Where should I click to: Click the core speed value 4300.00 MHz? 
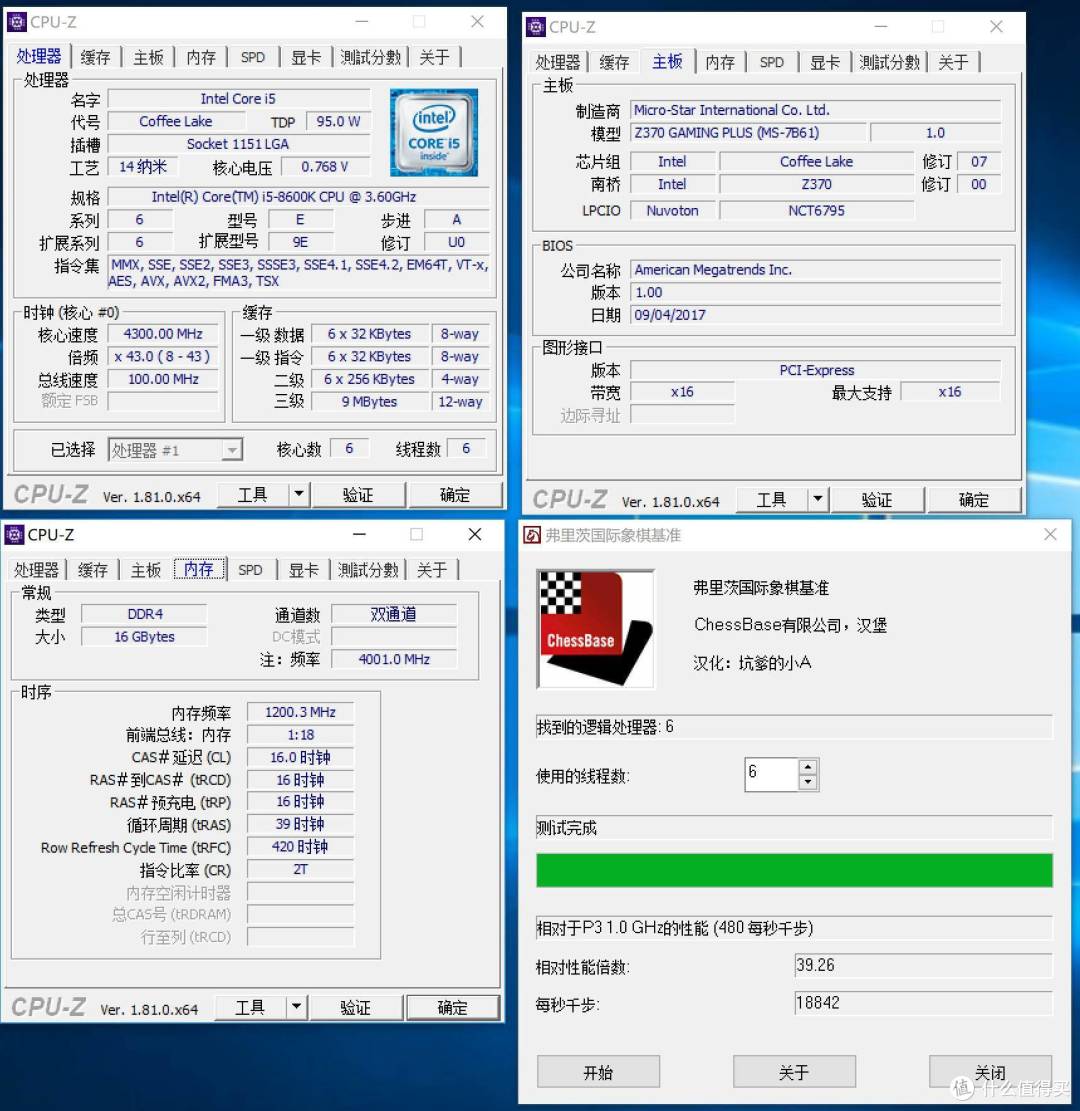point(163,334)
